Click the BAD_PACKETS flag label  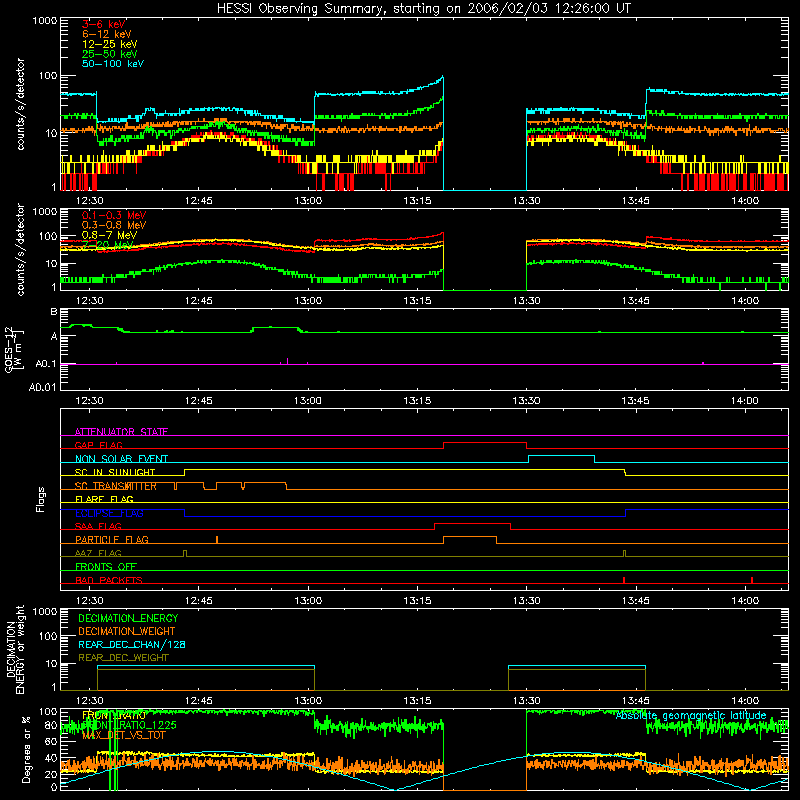[109, 580]
